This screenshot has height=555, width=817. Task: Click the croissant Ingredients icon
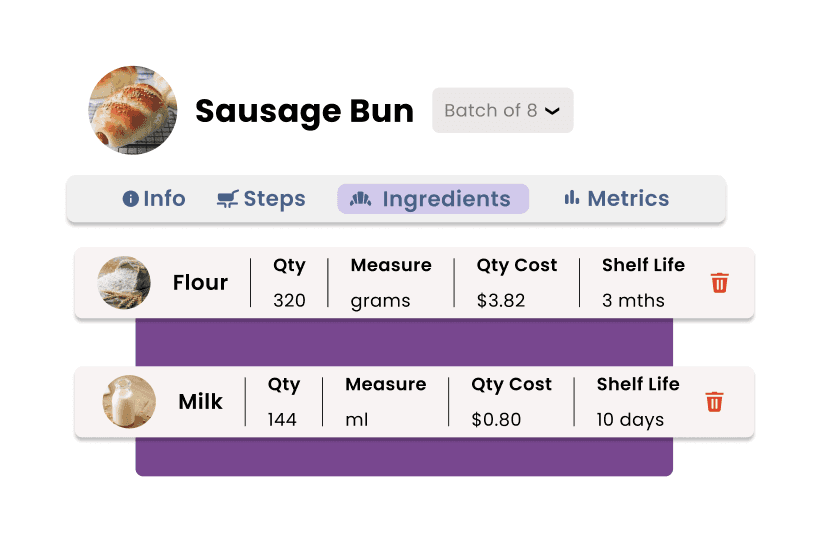361,199
